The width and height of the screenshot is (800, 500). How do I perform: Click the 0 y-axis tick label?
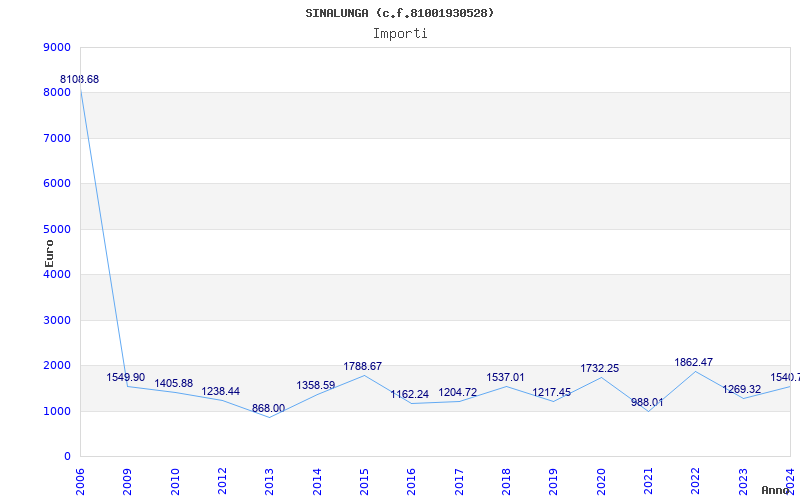point(67,457)
